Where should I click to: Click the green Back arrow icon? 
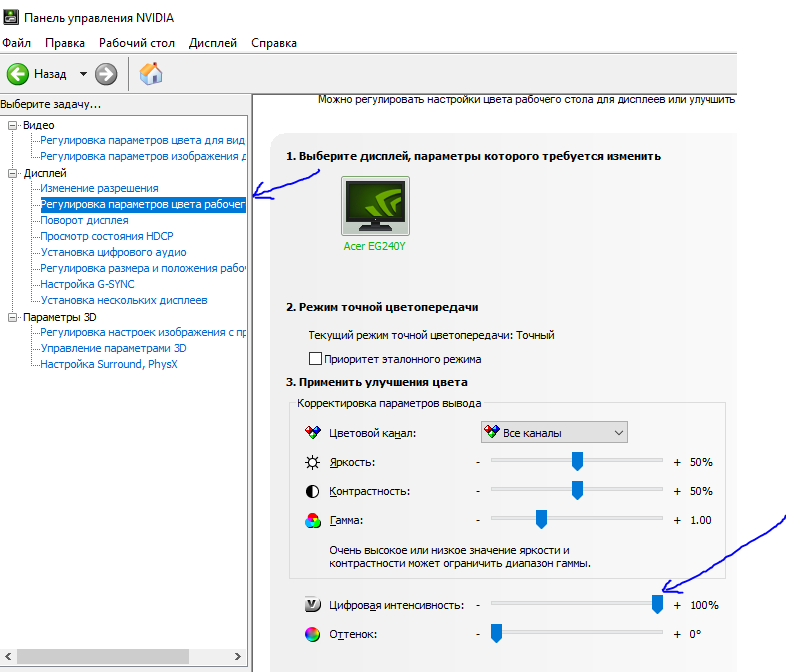(18, 74)
